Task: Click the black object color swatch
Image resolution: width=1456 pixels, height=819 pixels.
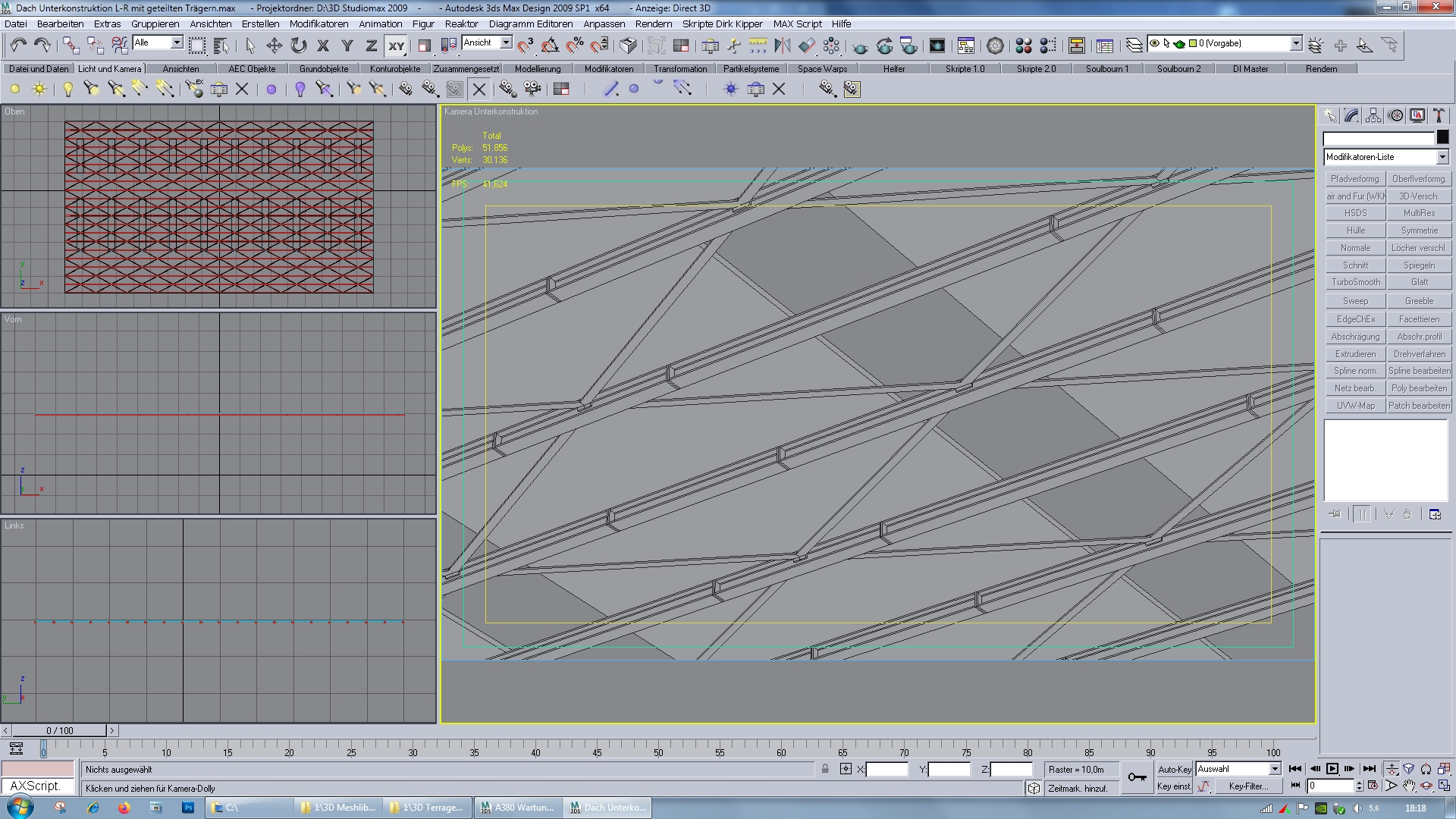Action: (1442, 137)
